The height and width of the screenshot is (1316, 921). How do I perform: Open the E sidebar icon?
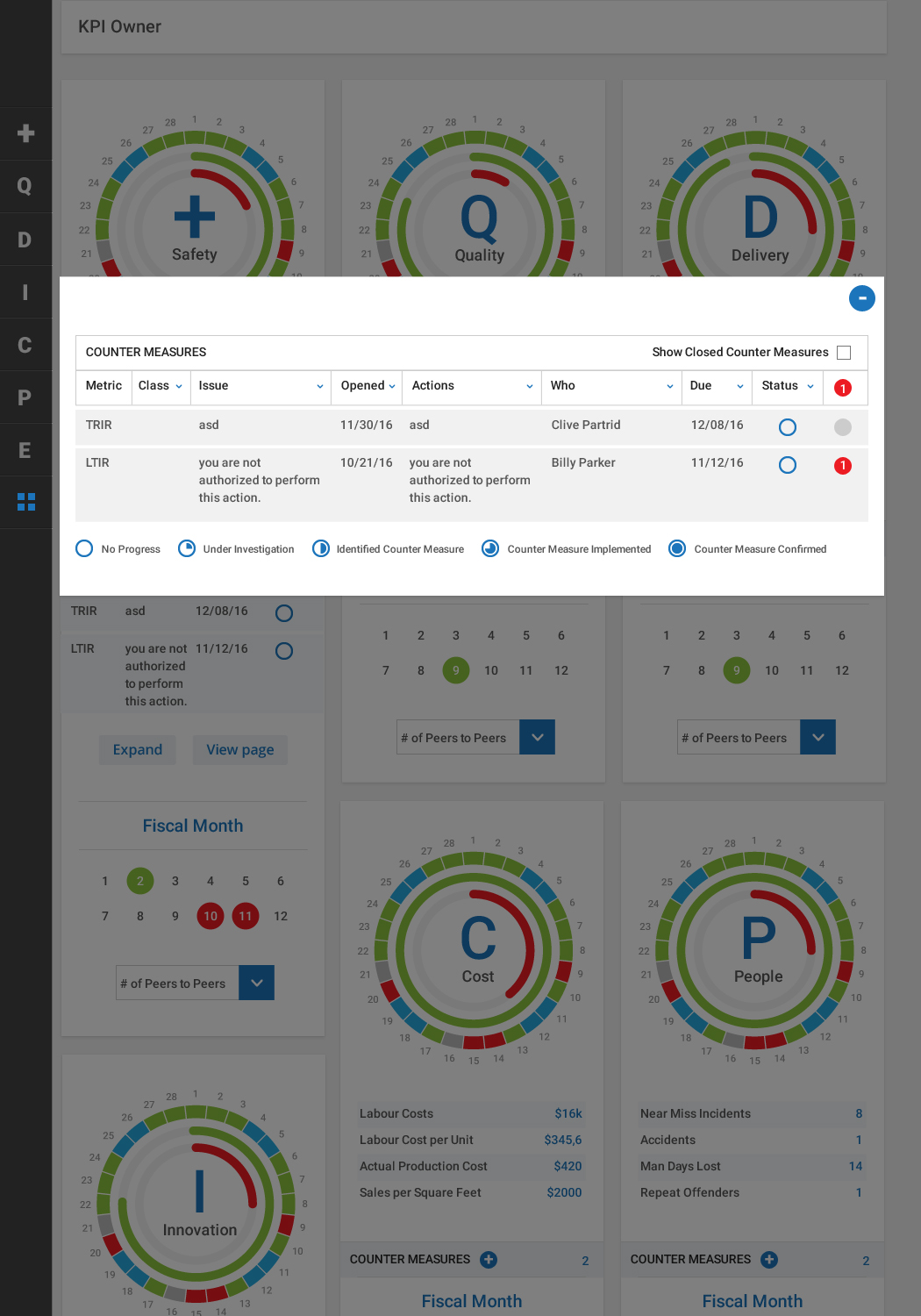(x=25, y=450)
